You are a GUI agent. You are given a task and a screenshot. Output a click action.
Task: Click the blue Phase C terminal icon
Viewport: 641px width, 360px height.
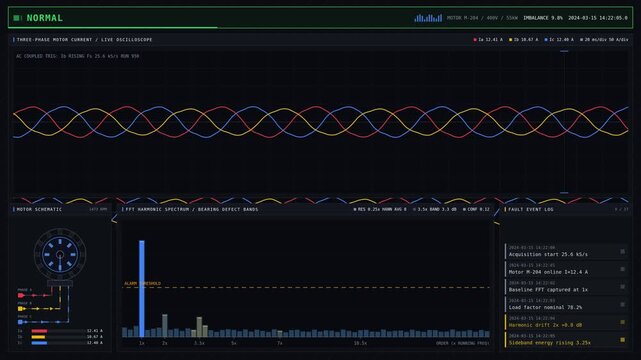click(20, 322)
